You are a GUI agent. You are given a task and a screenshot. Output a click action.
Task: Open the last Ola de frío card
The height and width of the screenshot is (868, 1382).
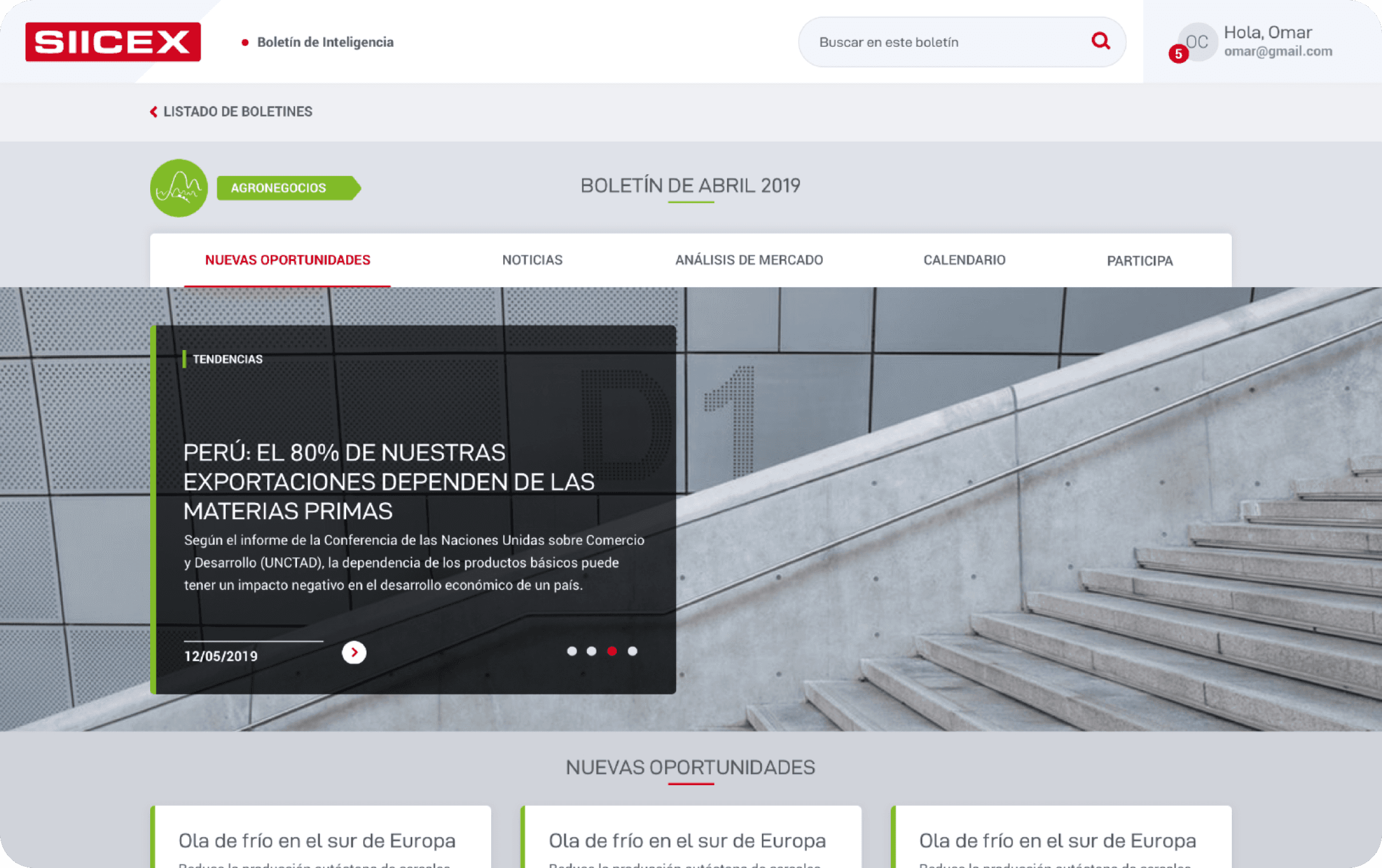click(1061, 837)
